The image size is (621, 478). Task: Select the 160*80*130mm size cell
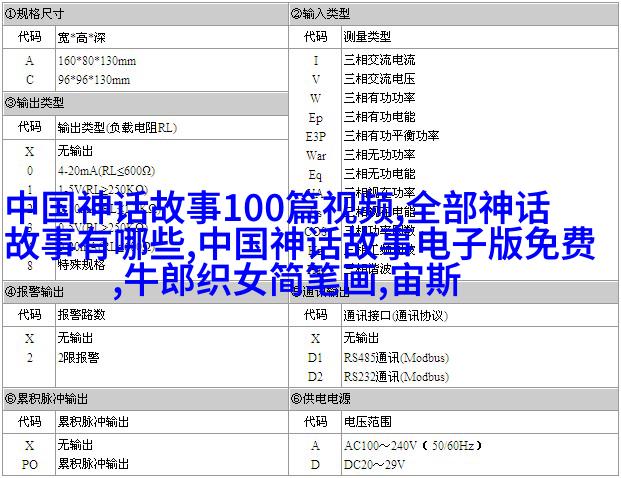[97, 61]
